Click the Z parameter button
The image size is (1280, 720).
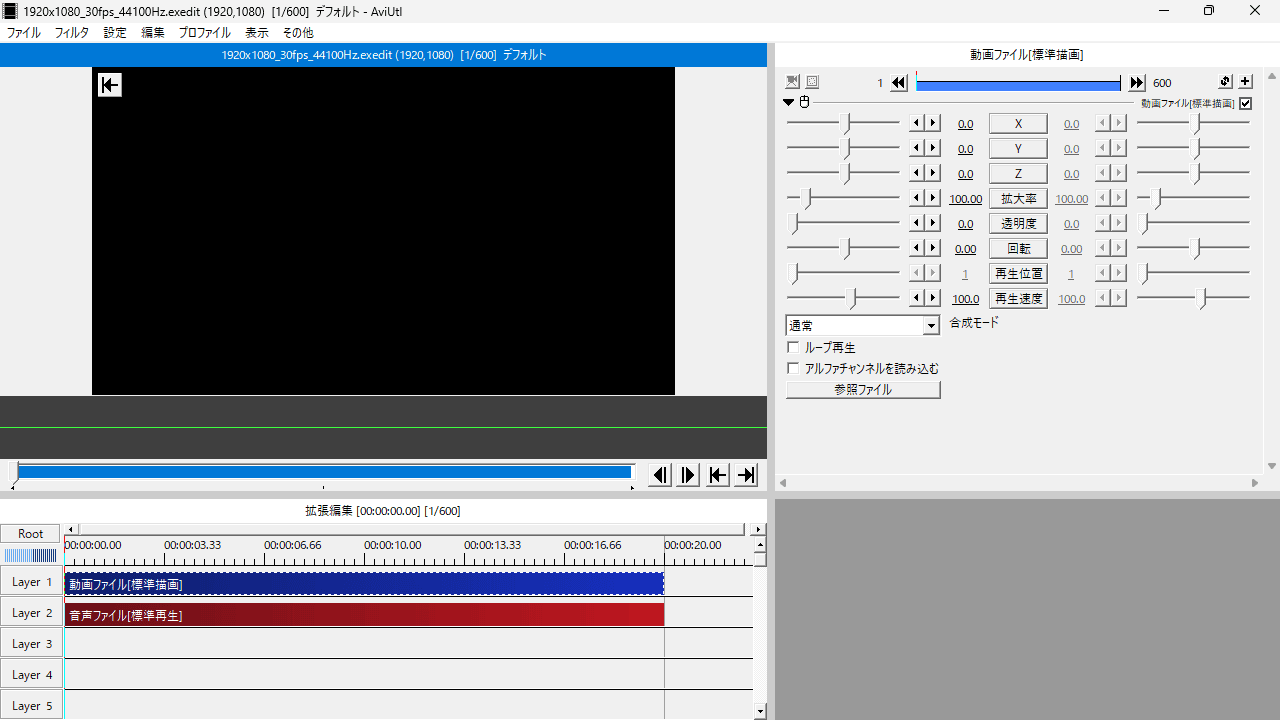point(1018,174)
